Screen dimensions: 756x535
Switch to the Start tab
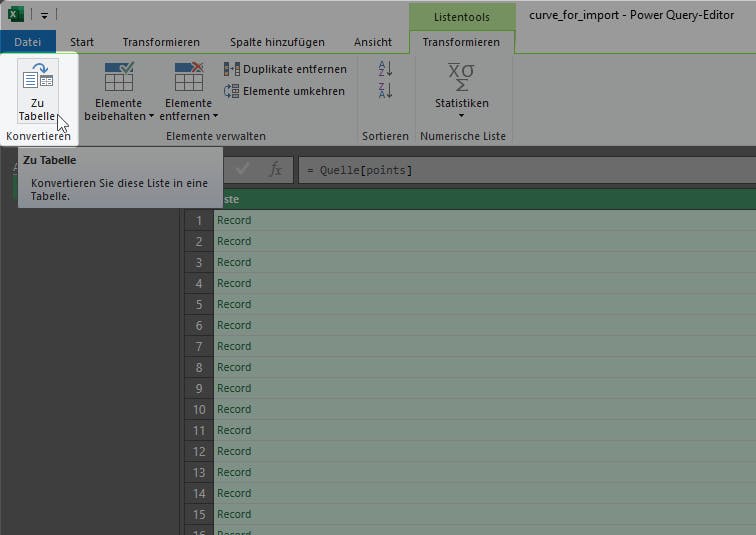82,42
